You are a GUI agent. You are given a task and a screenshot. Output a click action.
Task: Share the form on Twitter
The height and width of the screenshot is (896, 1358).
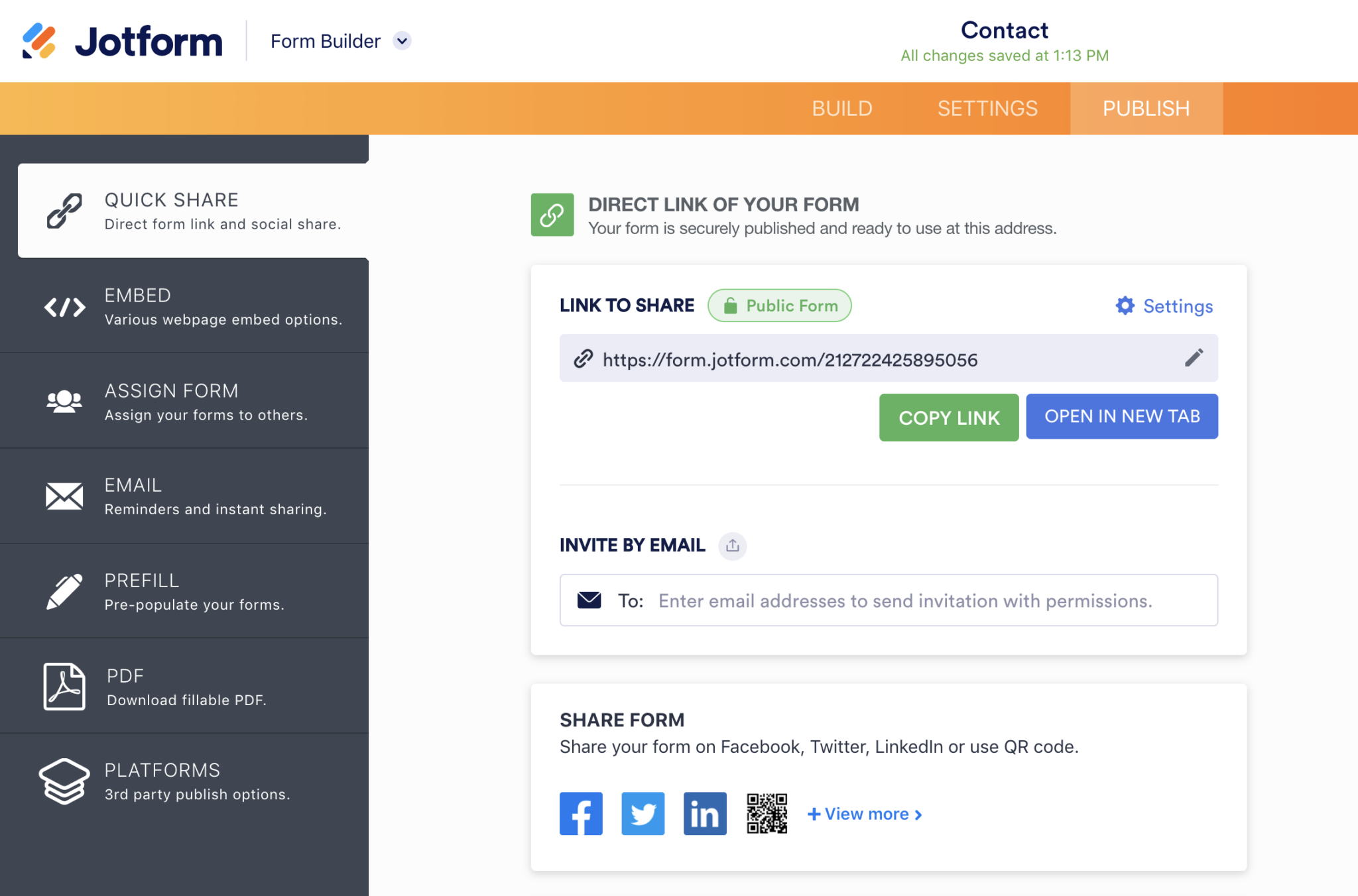643,813
